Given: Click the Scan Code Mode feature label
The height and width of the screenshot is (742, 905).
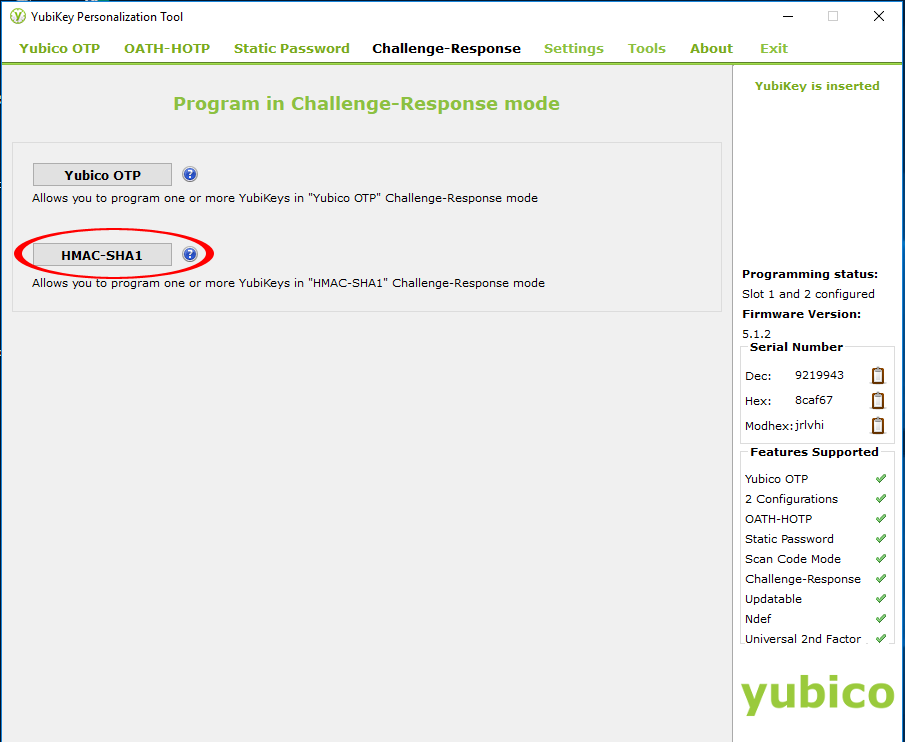Looking at the screenshot, I should (792, 559).
